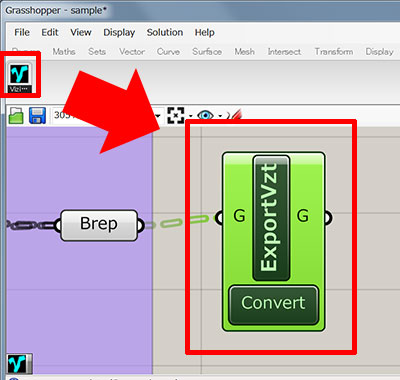
Task: Click the Brep output grip
Action: coord(141,225)
